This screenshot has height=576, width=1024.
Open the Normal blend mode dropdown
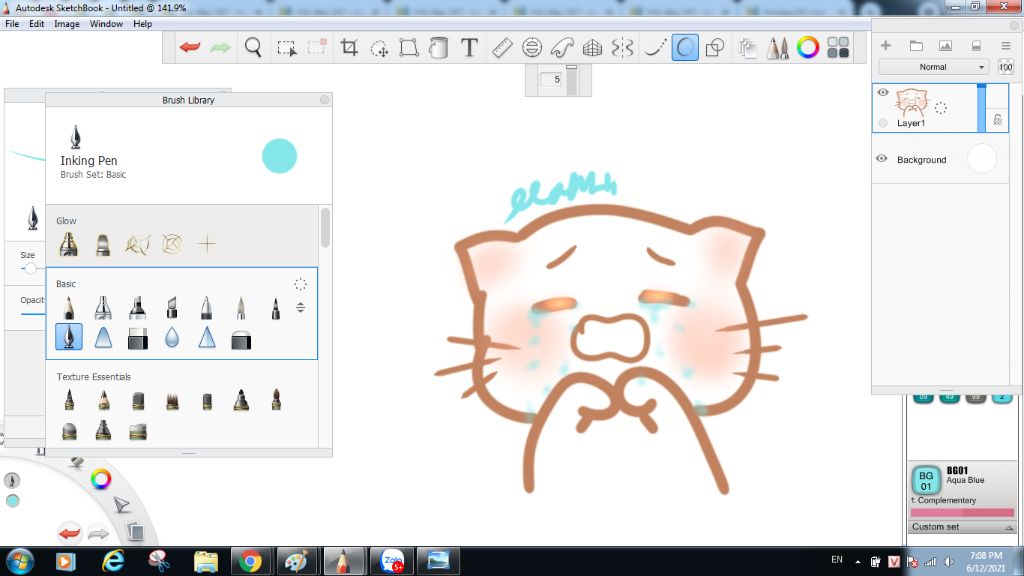point(936,67)
